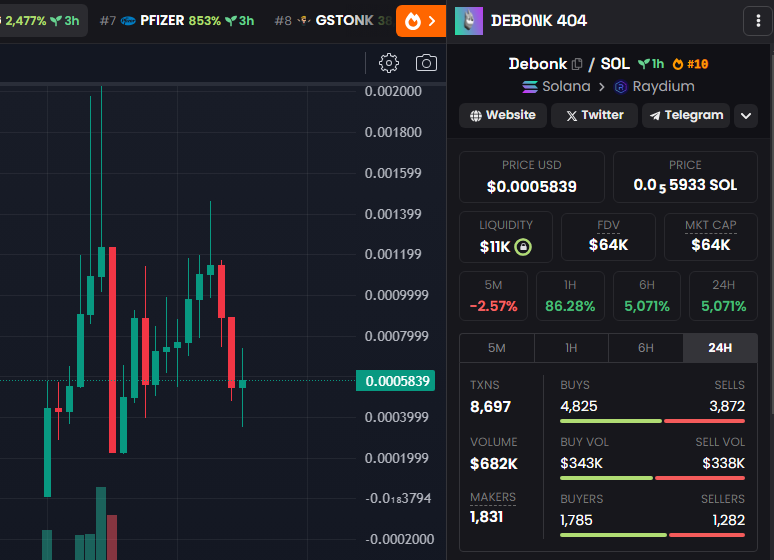Click the BUYERS count 1,785
This screenshot has width=774, height=560.
coord(576,520)
